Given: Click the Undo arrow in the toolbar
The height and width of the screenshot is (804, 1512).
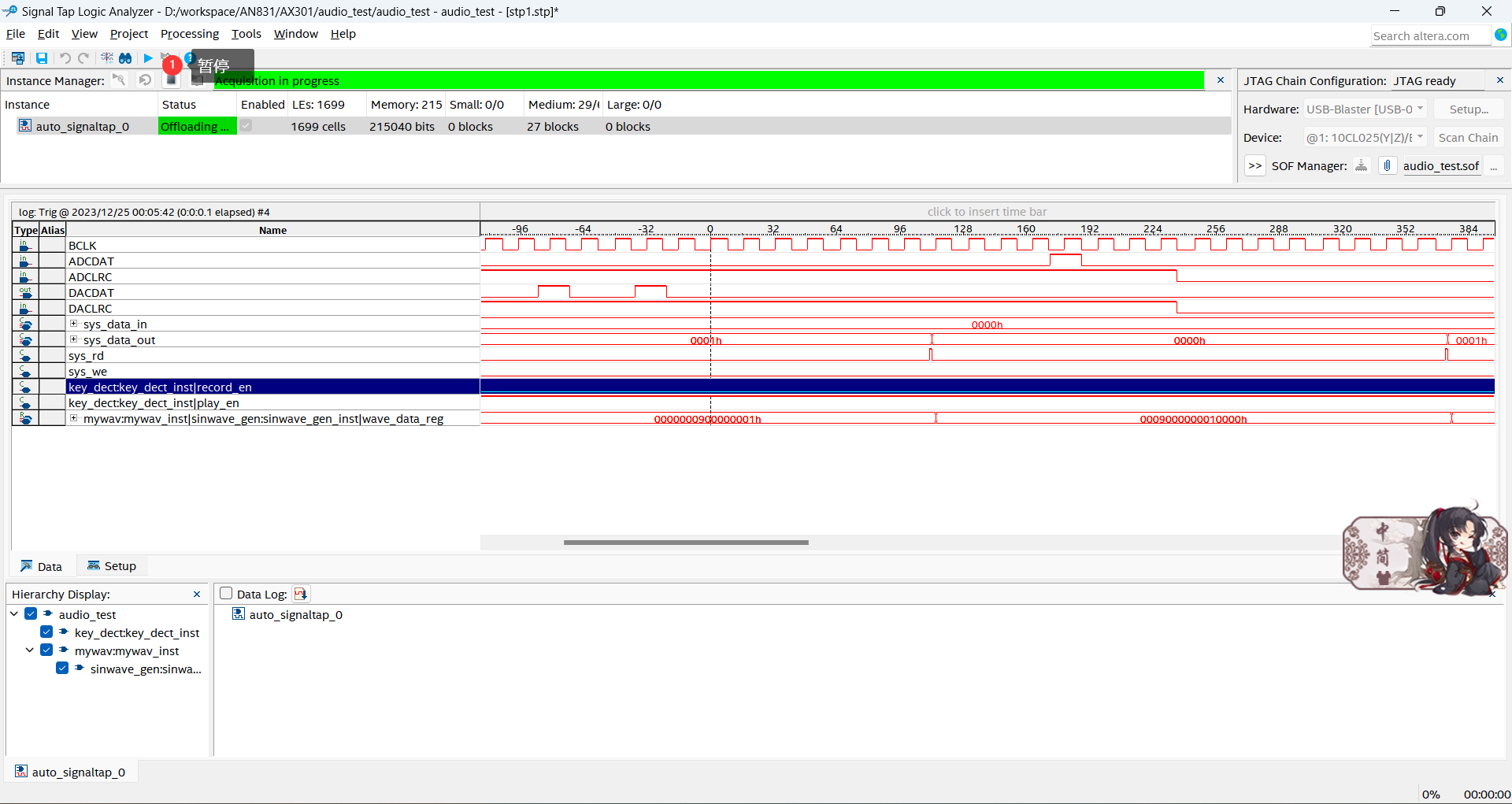Looking at the screenshot, I should pos(65,58).
